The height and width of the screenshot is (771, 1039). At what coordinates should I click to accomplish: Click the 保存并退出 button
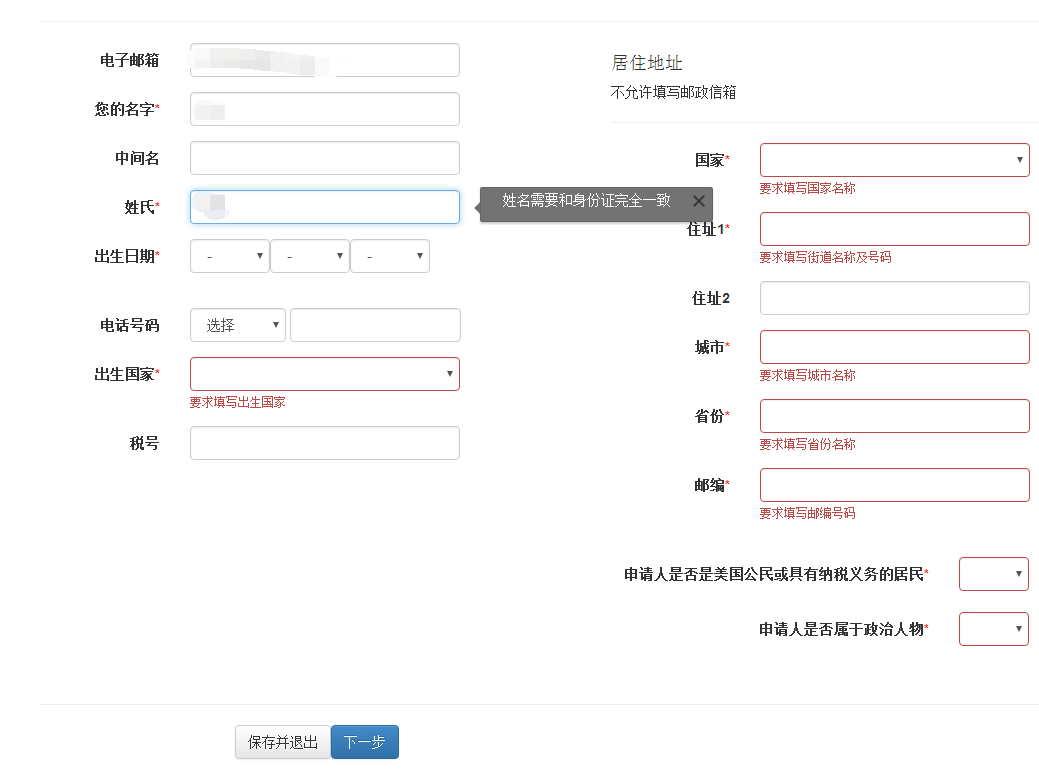click(x=283, y=742)
